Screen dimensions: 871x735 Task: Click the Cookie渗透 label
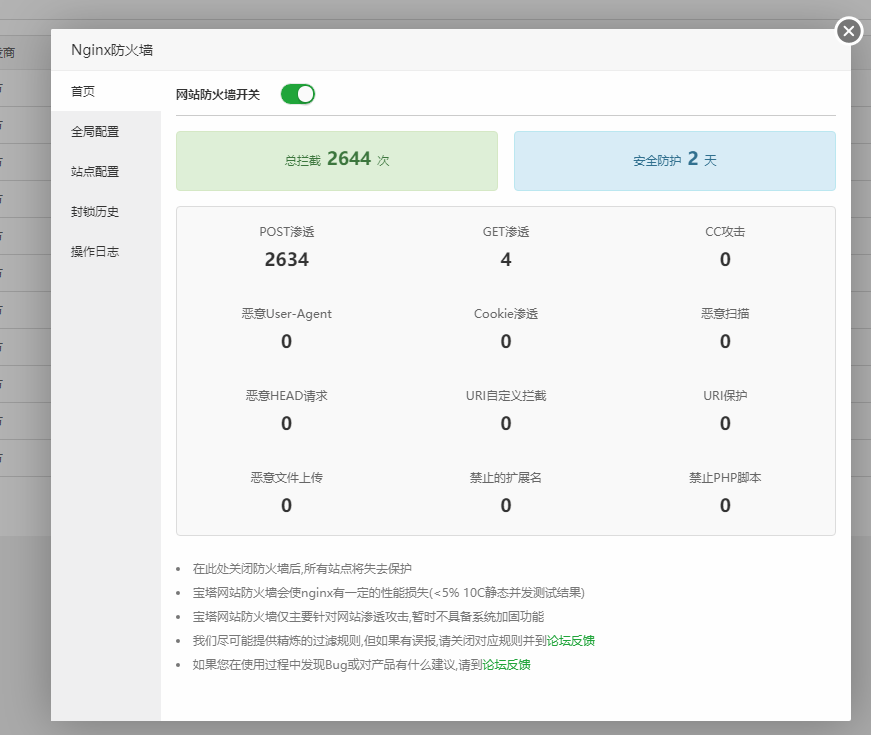505,314
